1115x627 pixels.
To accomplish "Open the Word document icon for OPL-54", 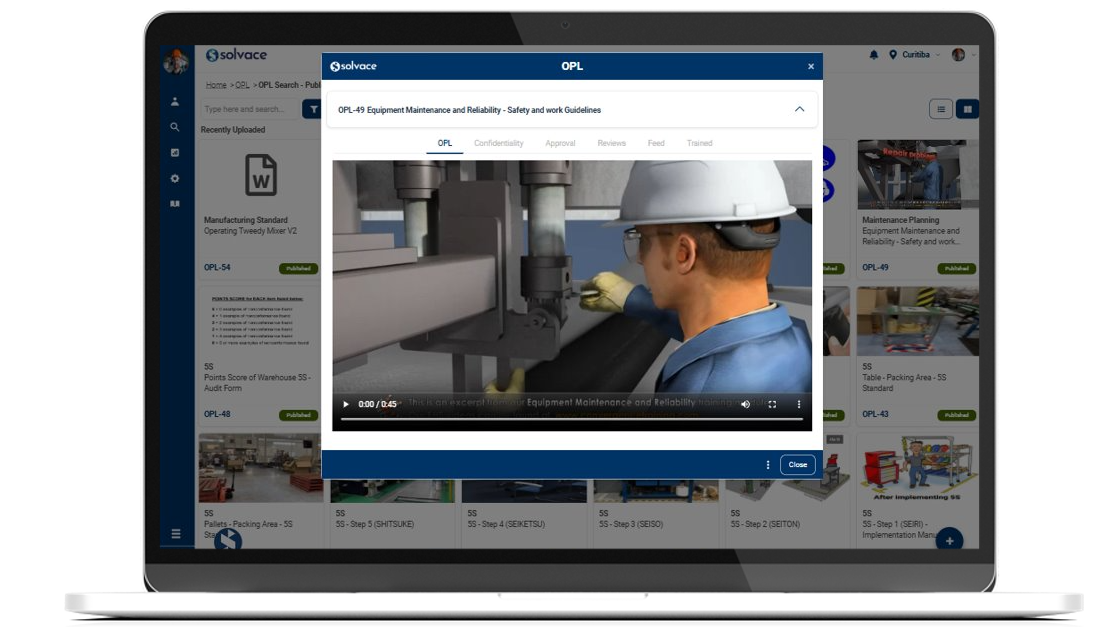I will [261, 175].
